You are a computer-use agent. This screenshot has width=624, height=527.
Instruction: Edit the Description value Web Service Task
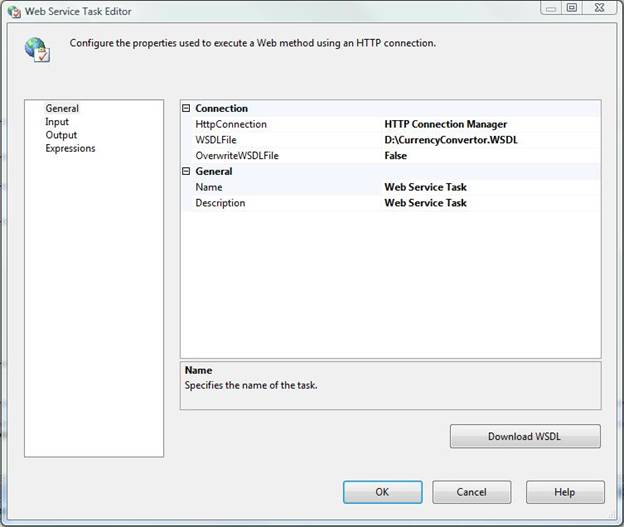coord(425,203)
